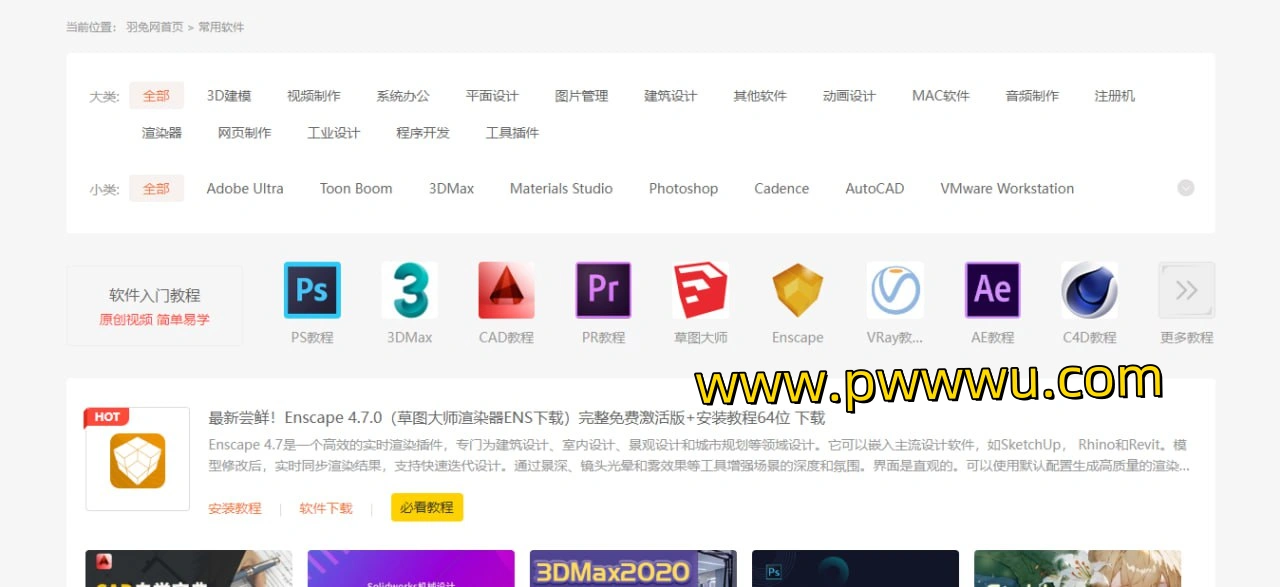
Task: Open the 草图大师 SketchUp icon
Action: point(701,290)
